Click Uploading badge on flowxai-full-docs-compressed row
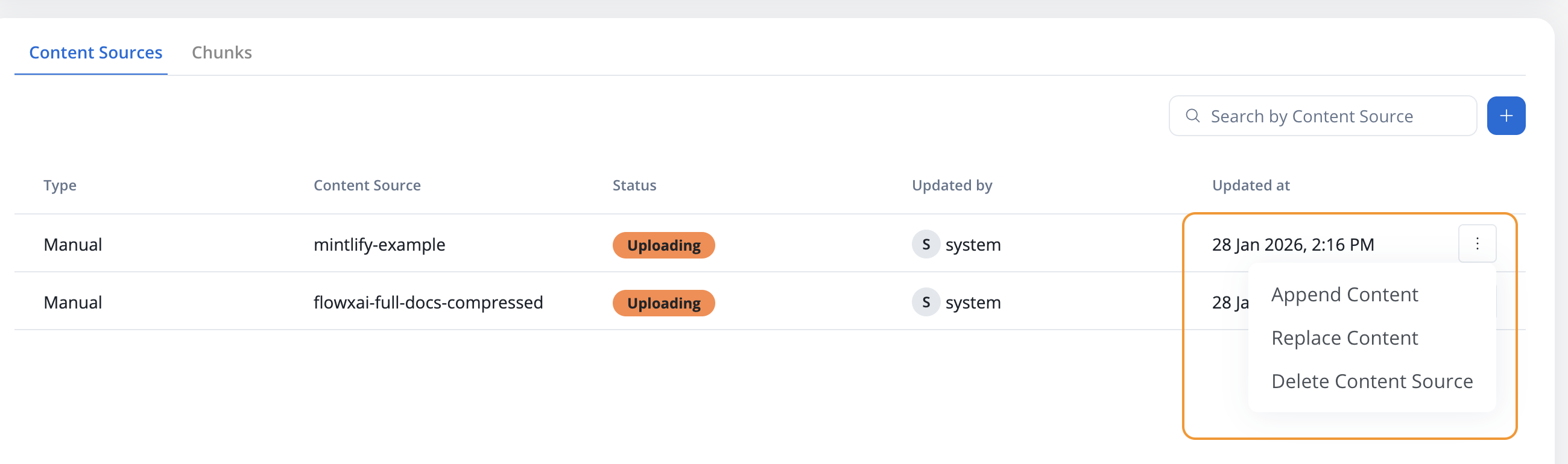 [663, 303]
